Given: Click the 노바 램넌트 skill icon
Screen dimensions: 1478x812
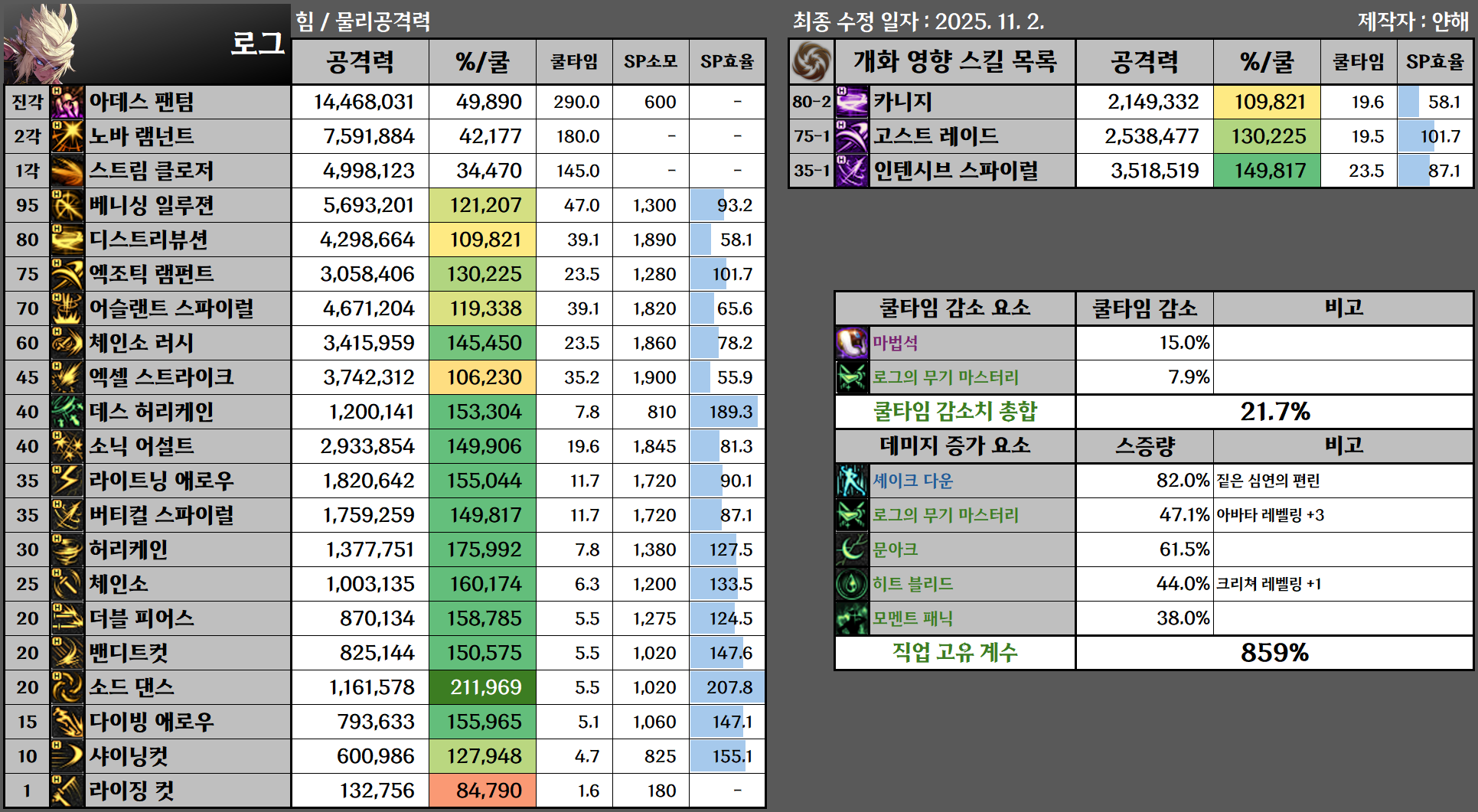Looking at the screenshot, I should (67, 136).
